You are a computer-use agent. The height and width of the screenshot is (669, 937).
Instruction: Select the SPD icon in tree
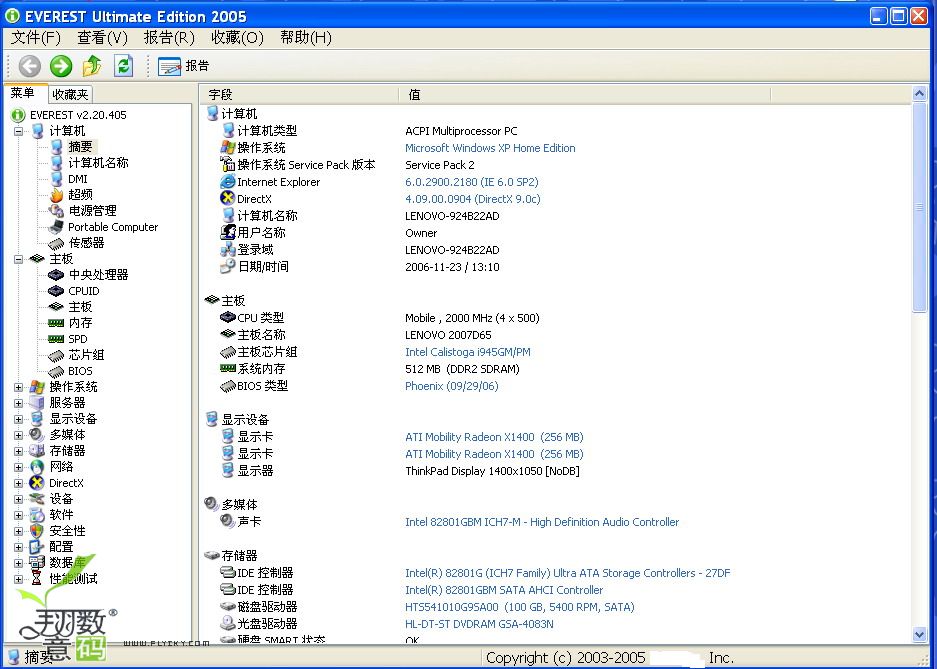56,339
